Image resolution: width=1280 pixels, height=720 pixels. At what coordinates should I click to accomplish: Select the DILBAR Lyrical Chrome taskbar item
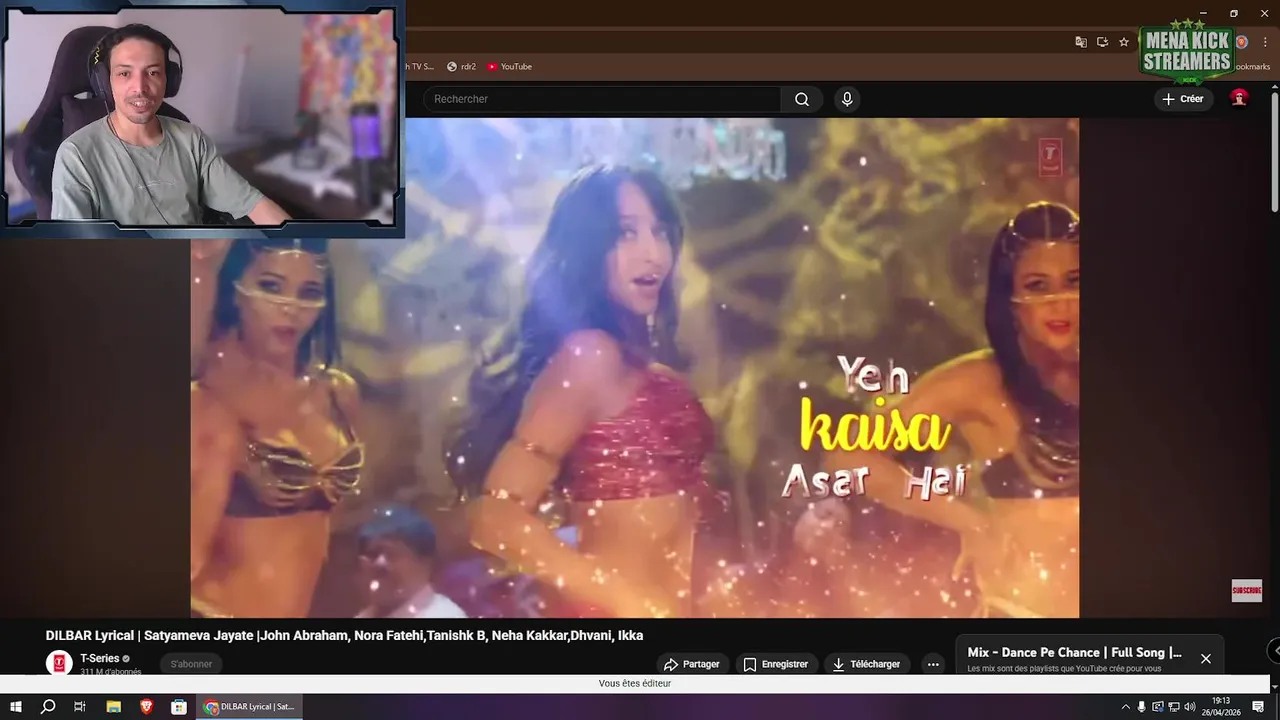click(250, 707)
